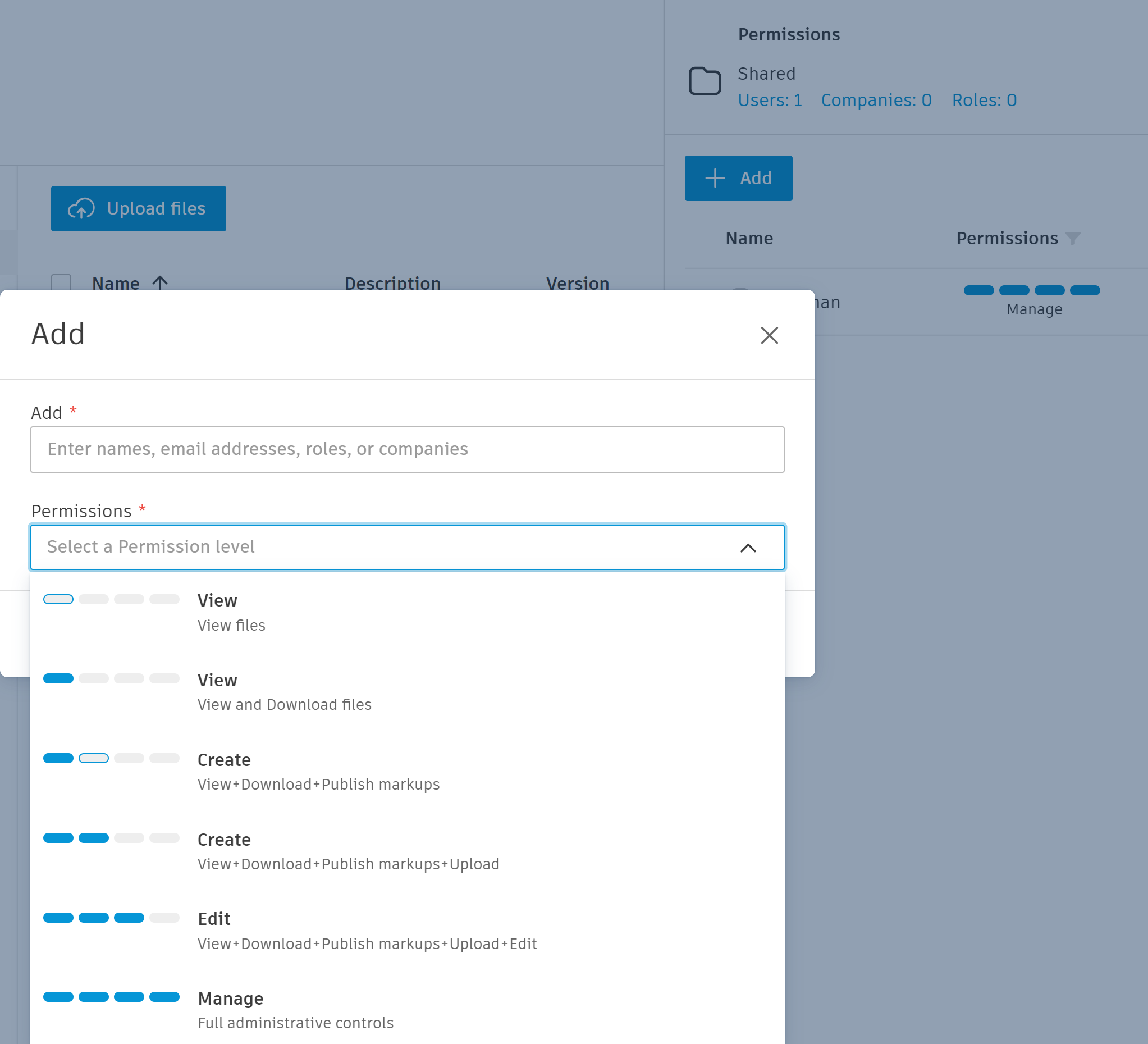Close the Add dialog with the X
The image size is (1148, 1044).
pyautogui.click(x=769, y=335)
